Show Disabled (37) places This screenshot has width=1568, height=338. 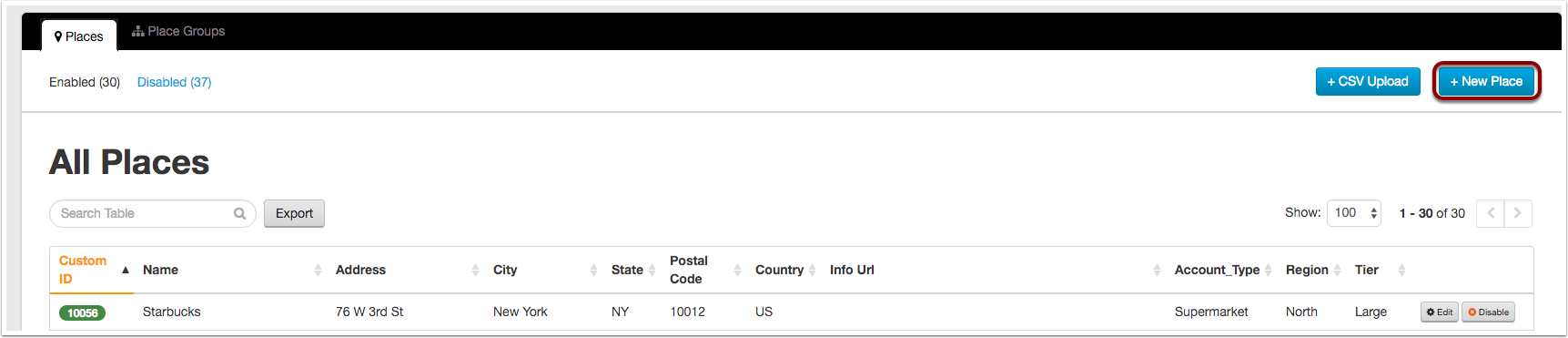[174, 82]
